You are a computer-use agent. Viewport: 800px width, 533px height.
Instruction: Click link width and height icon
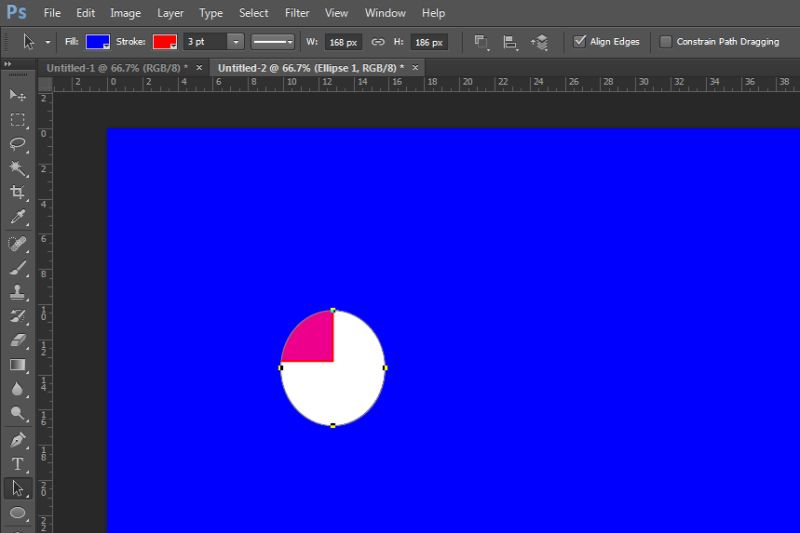pos(378,42)
